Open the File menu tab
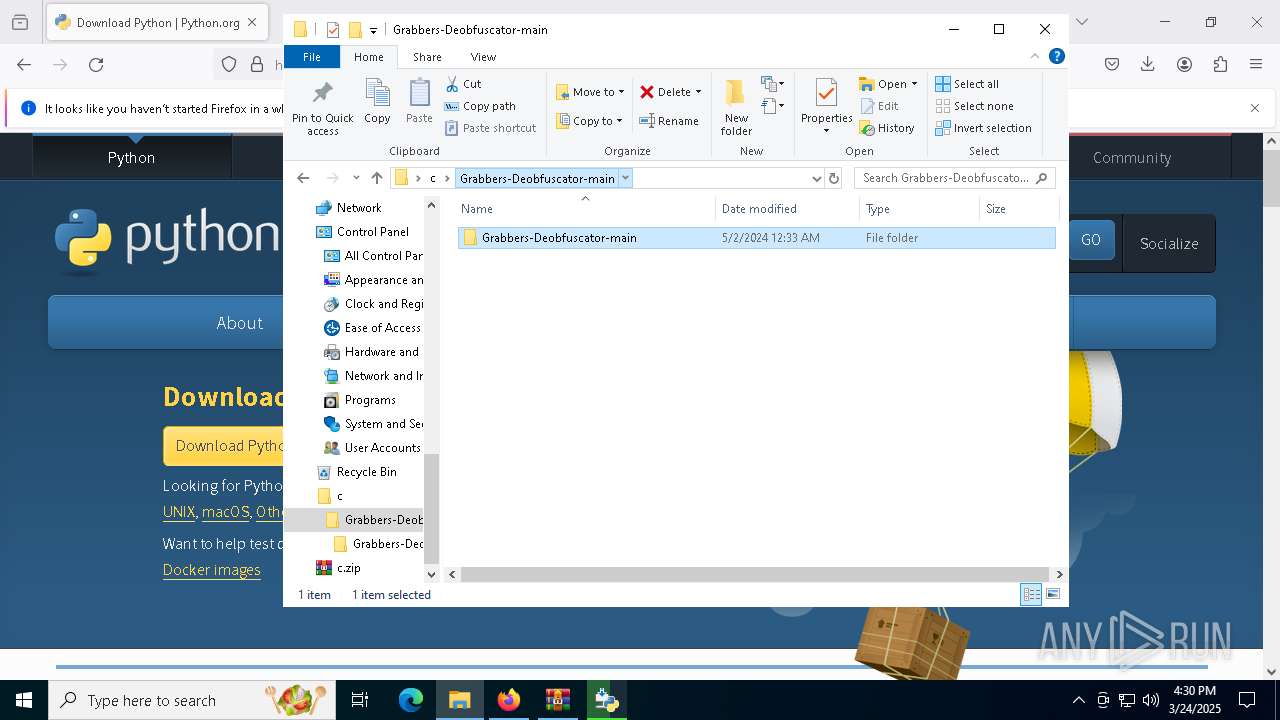Image resolution: width=1280 pixels, height=720 pixels. (312, 57)
